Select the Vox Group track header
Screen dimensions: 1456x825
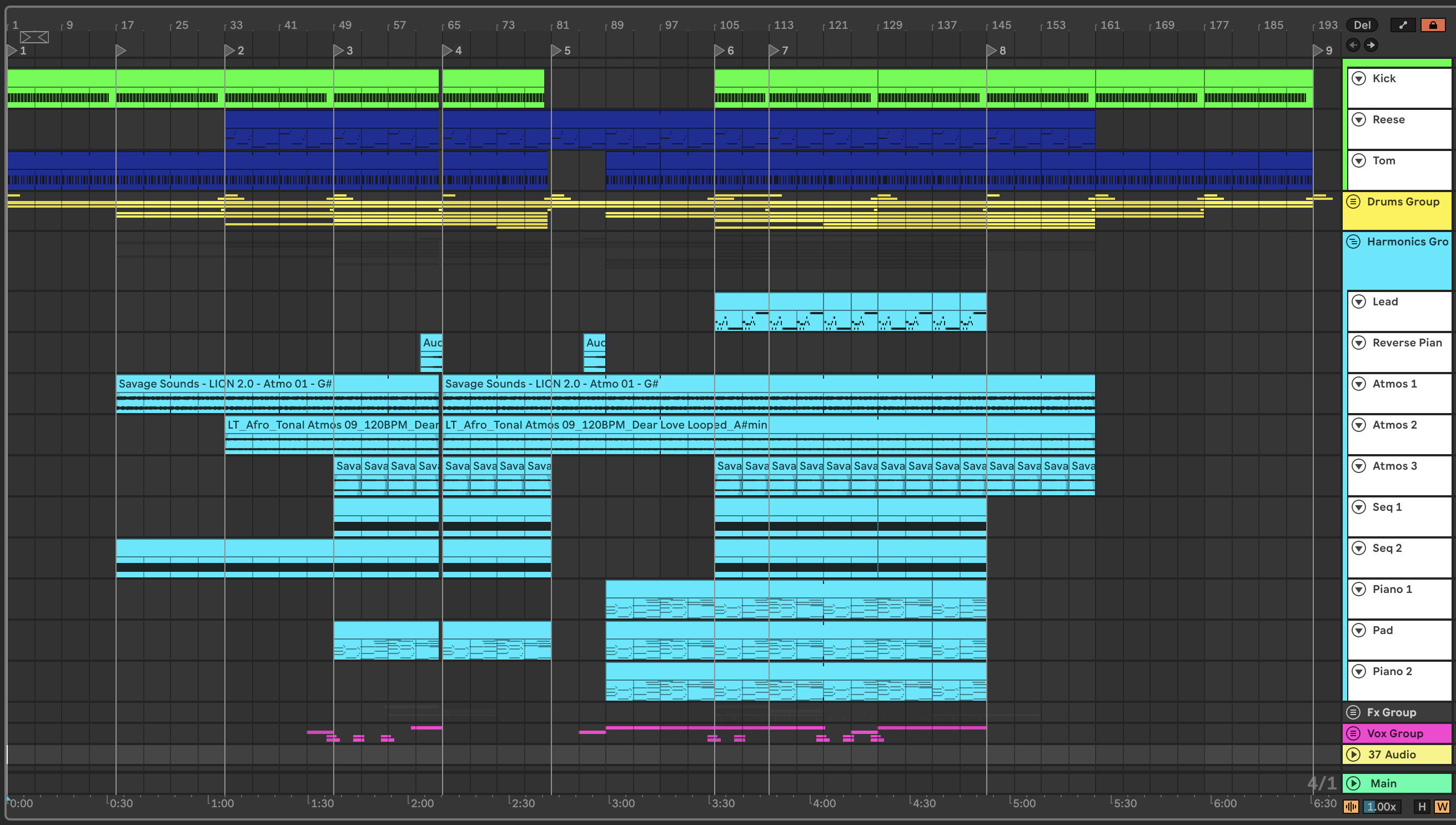pos(1395,733)
